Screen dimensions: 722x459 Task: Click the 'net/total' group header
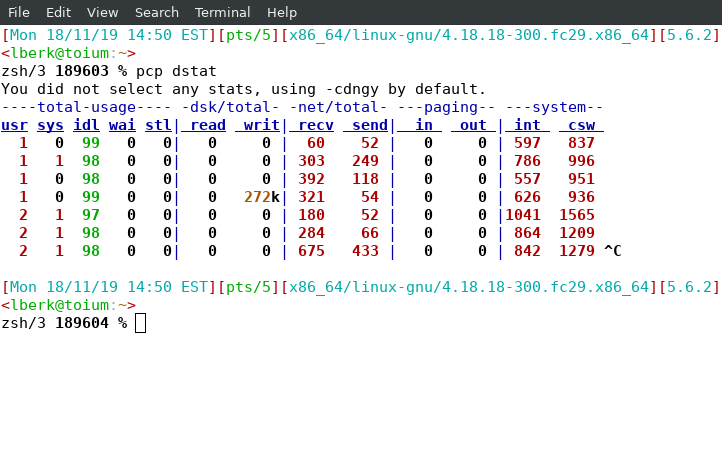click(x=338, y=107)
